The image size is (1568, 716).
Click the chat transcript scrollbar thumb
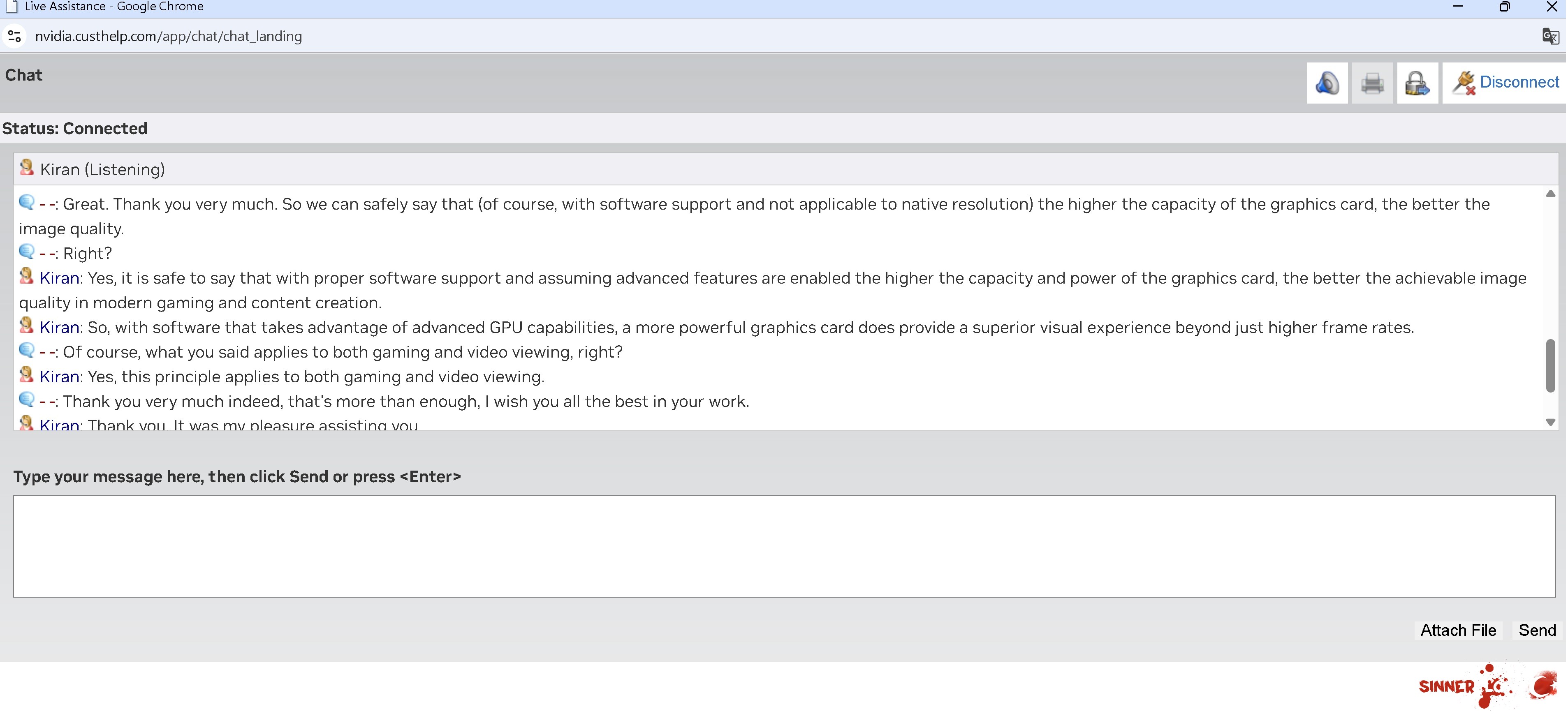[x=1550, y=366]
